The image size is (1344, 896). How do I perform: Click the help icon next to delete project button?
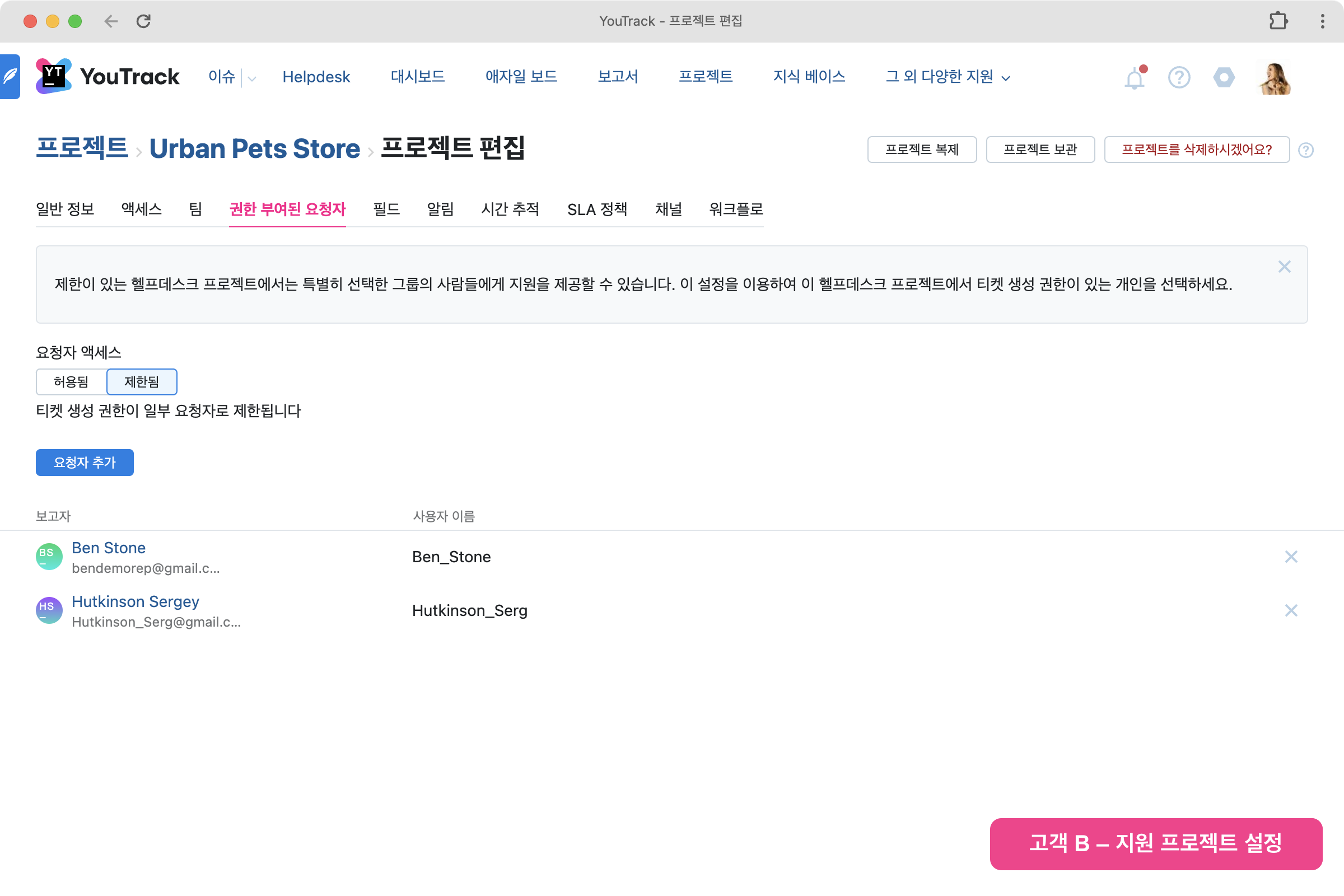[1305, 150]
